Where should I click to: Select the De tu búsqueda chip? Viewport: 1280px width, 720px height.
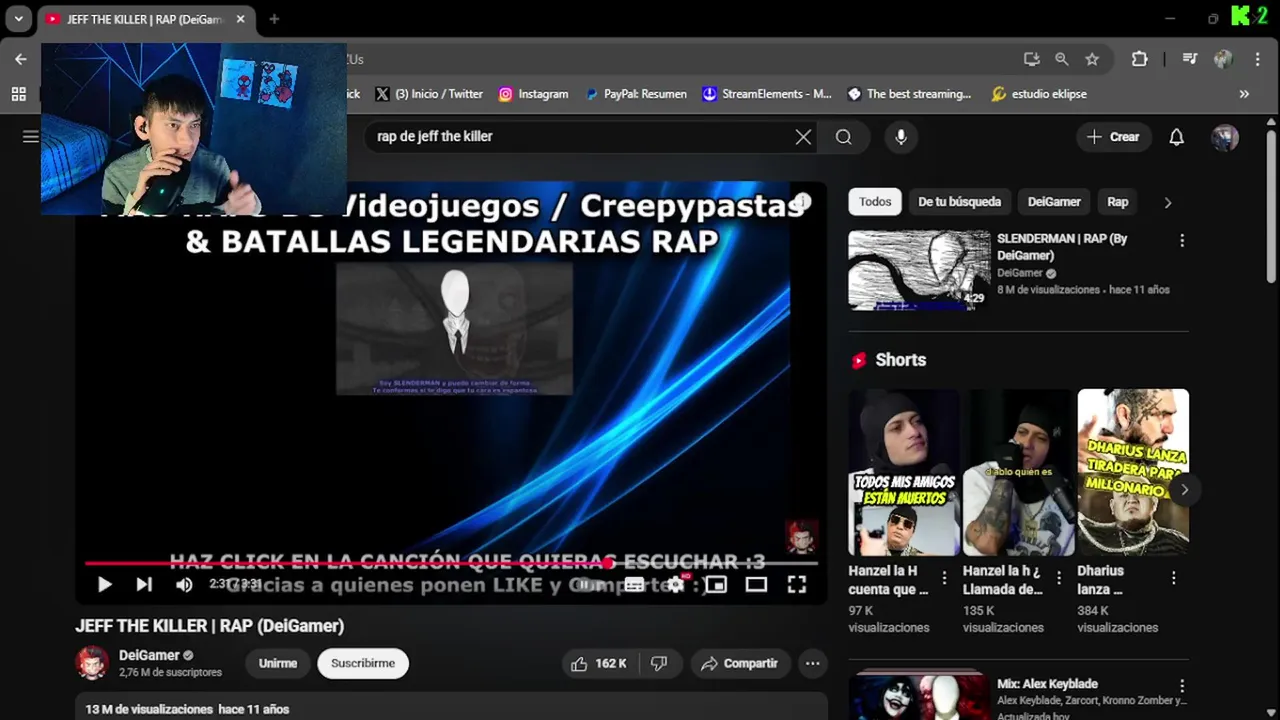coord(959,202)
